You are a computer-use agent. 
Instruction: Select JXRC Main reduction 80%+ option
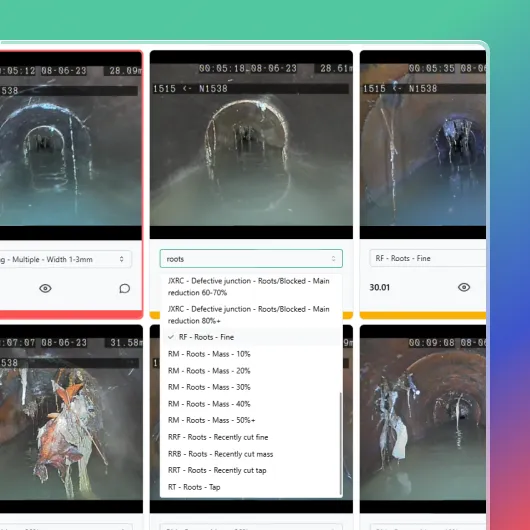click(251, 315)
